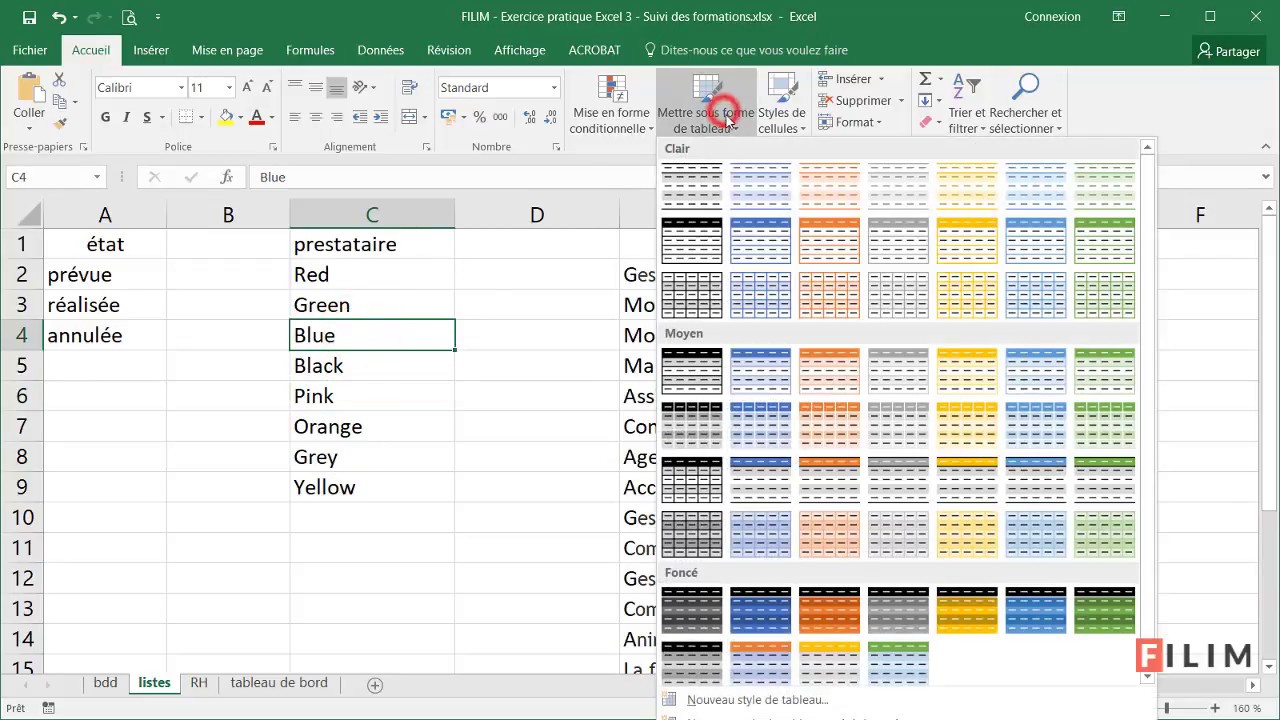Merge and center cells

coord(409,117)
